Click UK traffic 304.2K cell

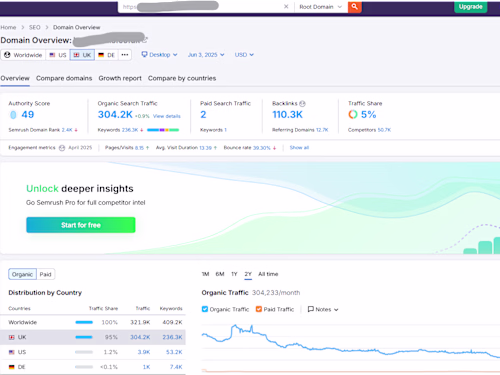click(140, 337)
